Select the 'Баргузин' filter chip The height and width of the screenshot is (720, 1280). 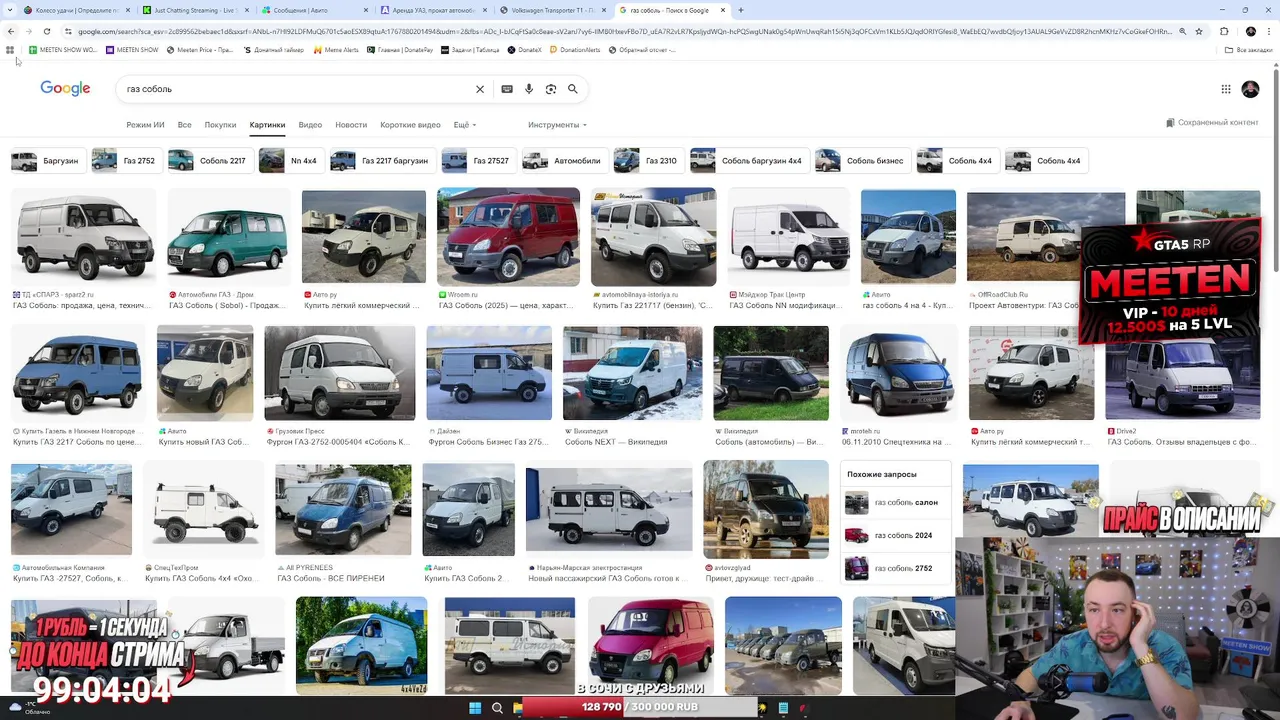click(46, 160)
